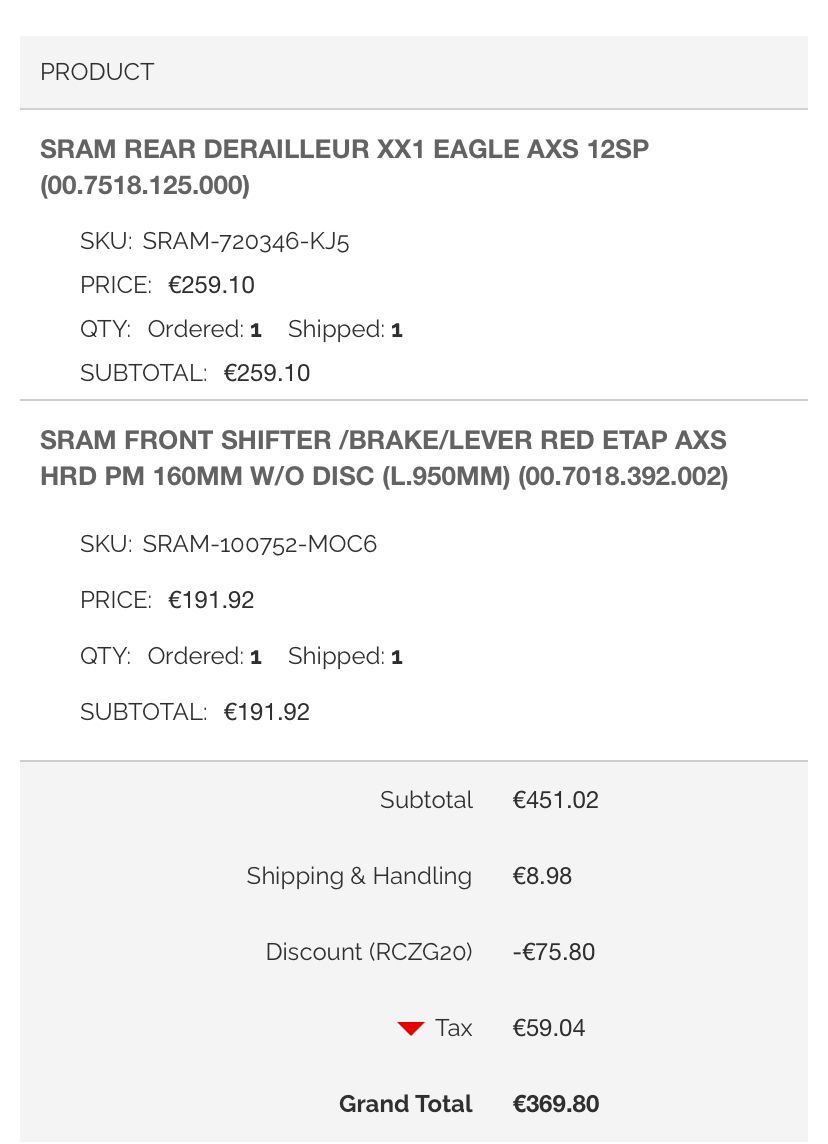Screen dimensions: 828x1144
Task: Select SKU SRAM-720346-KJ5 text
Action: click(x=246, y=241)
